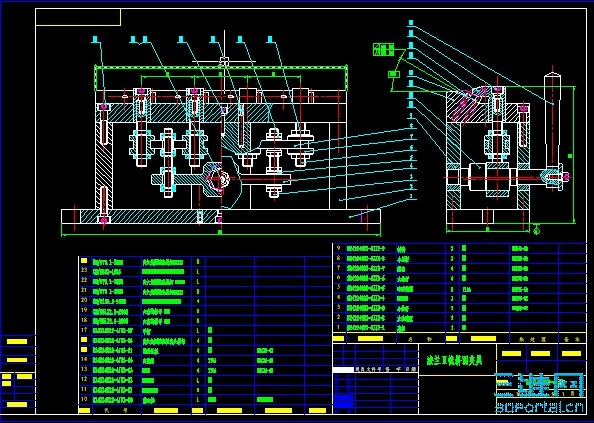Select item number 18 in the parts list
594x423 pixels.
click(84, 320)
